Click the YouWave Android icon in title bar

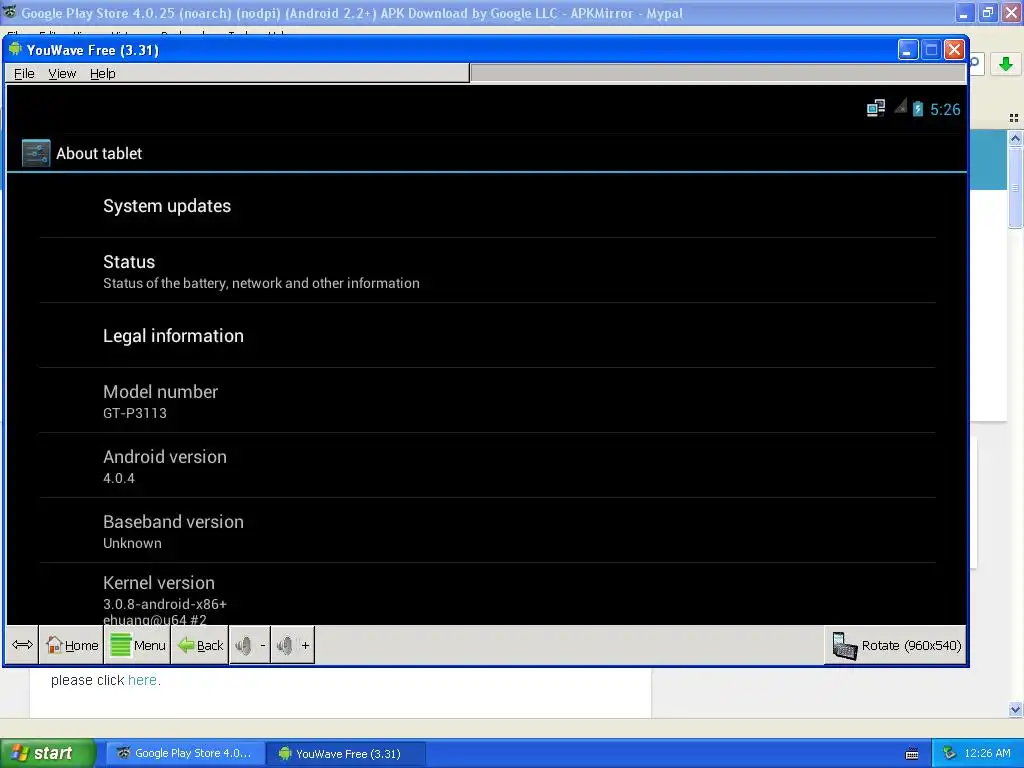coord(15,50)
